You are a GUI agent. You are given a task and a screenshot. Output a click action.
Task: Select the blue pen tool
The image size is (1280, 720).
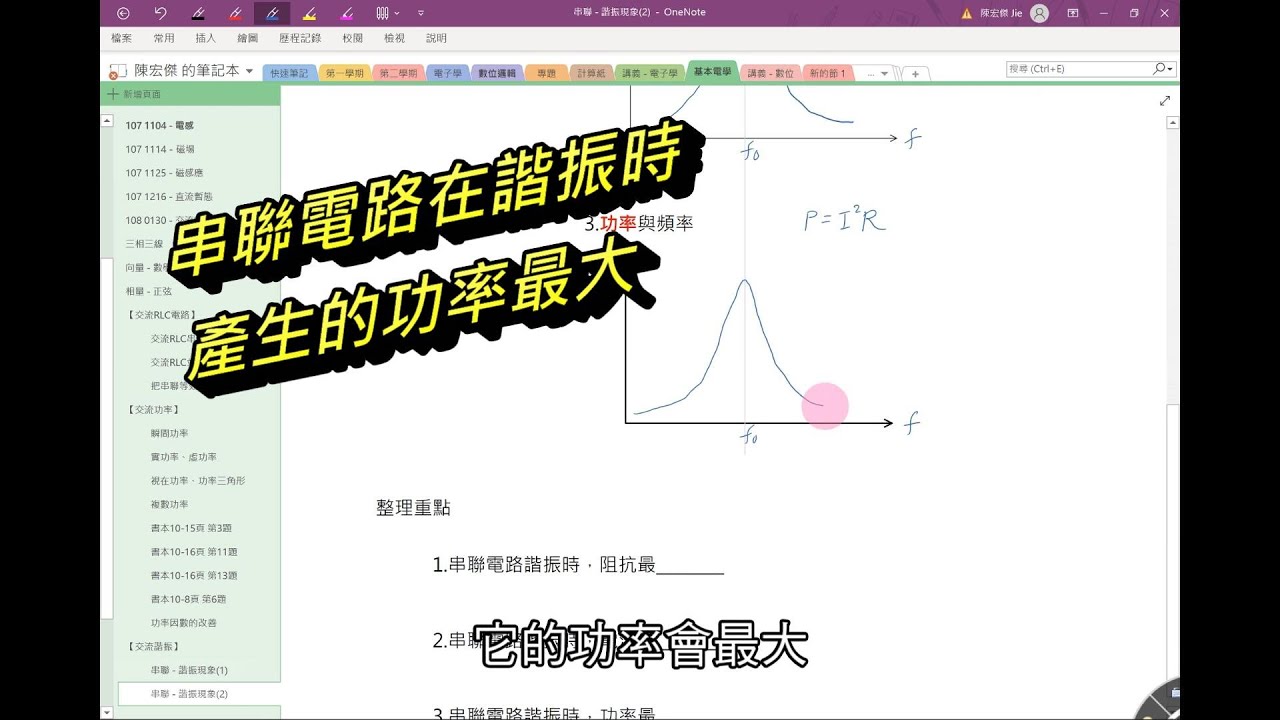coord(272,13)
